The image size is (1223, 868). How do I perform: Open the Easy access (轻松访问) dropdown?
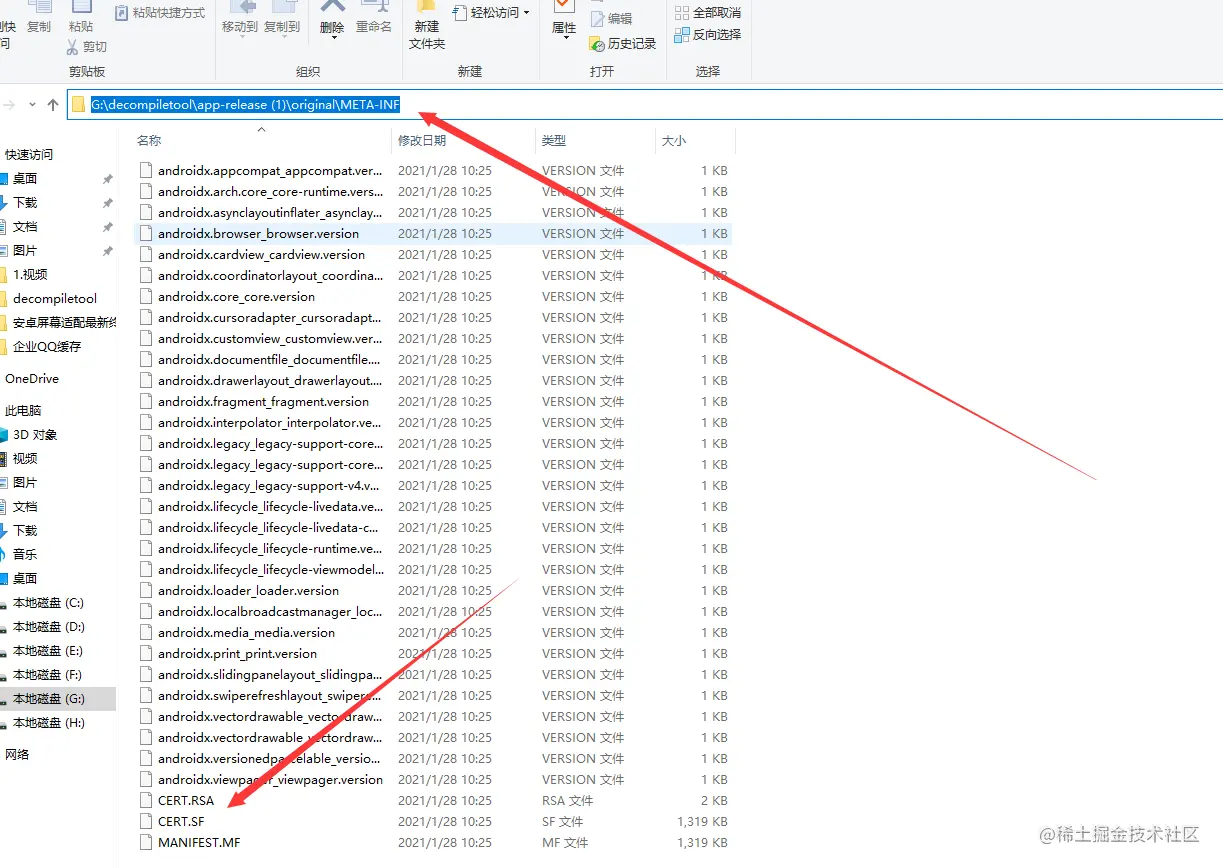[492, 13]
